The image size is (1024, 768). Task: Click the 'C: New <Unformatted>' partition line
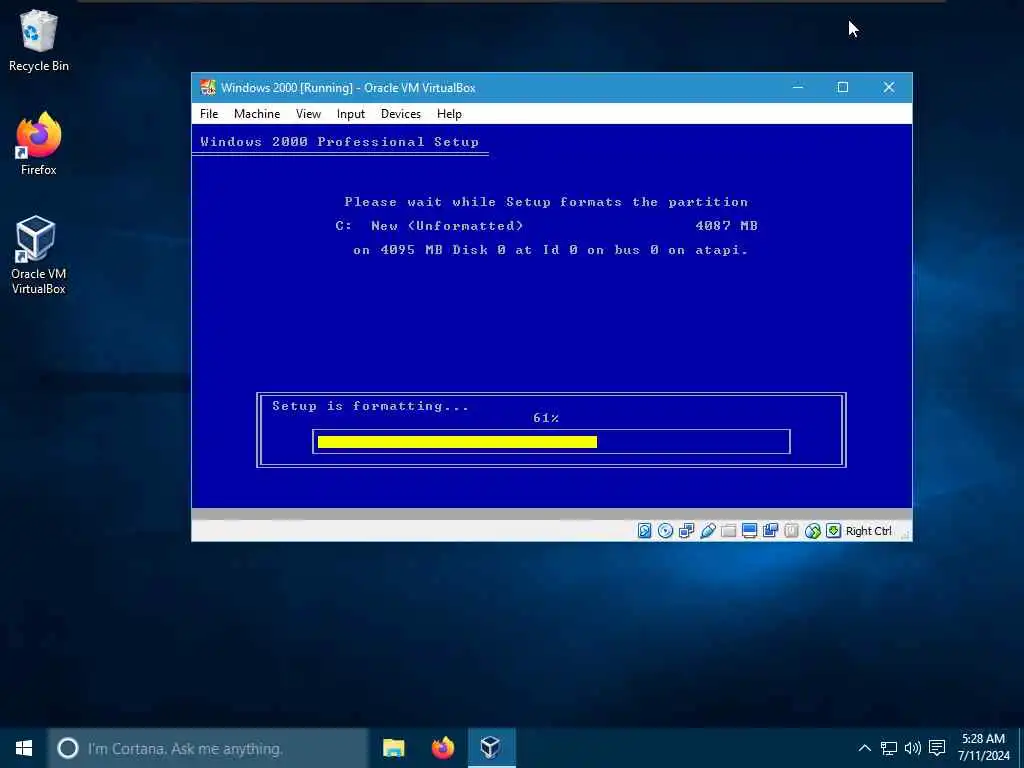pos(429,226)
